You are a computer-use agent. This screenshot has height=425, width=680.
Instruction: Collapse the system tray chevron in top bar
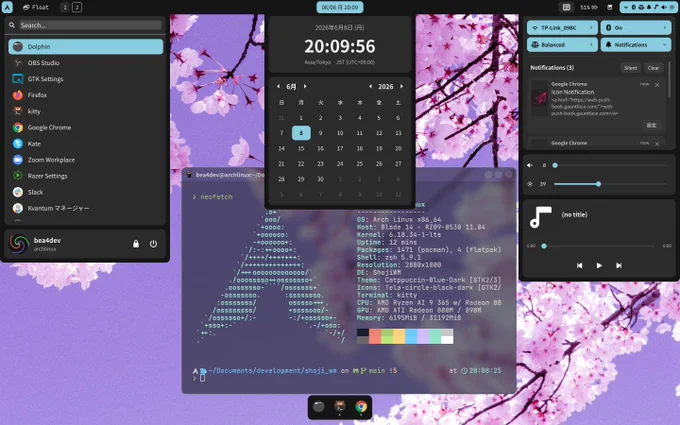click(x=626, y=7)
